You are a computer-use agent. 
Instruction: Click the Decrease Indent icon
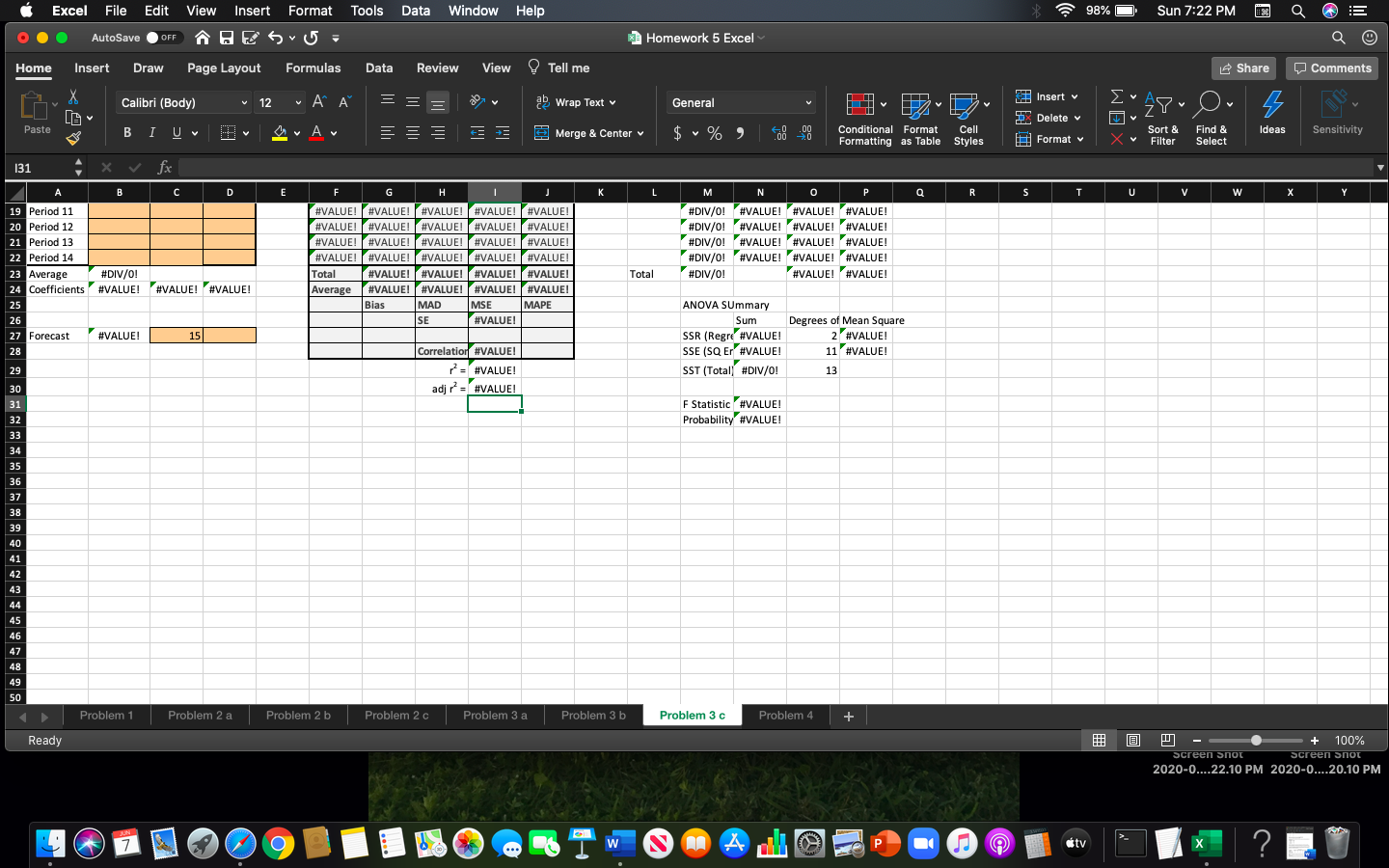coord(477,133)
